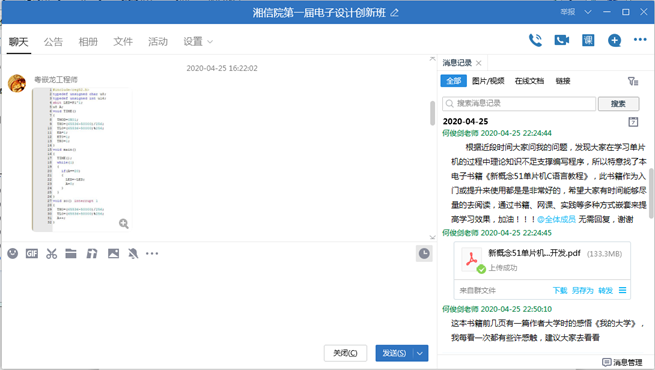Click the 2020-04-25 date heading

tap(465, 122)
